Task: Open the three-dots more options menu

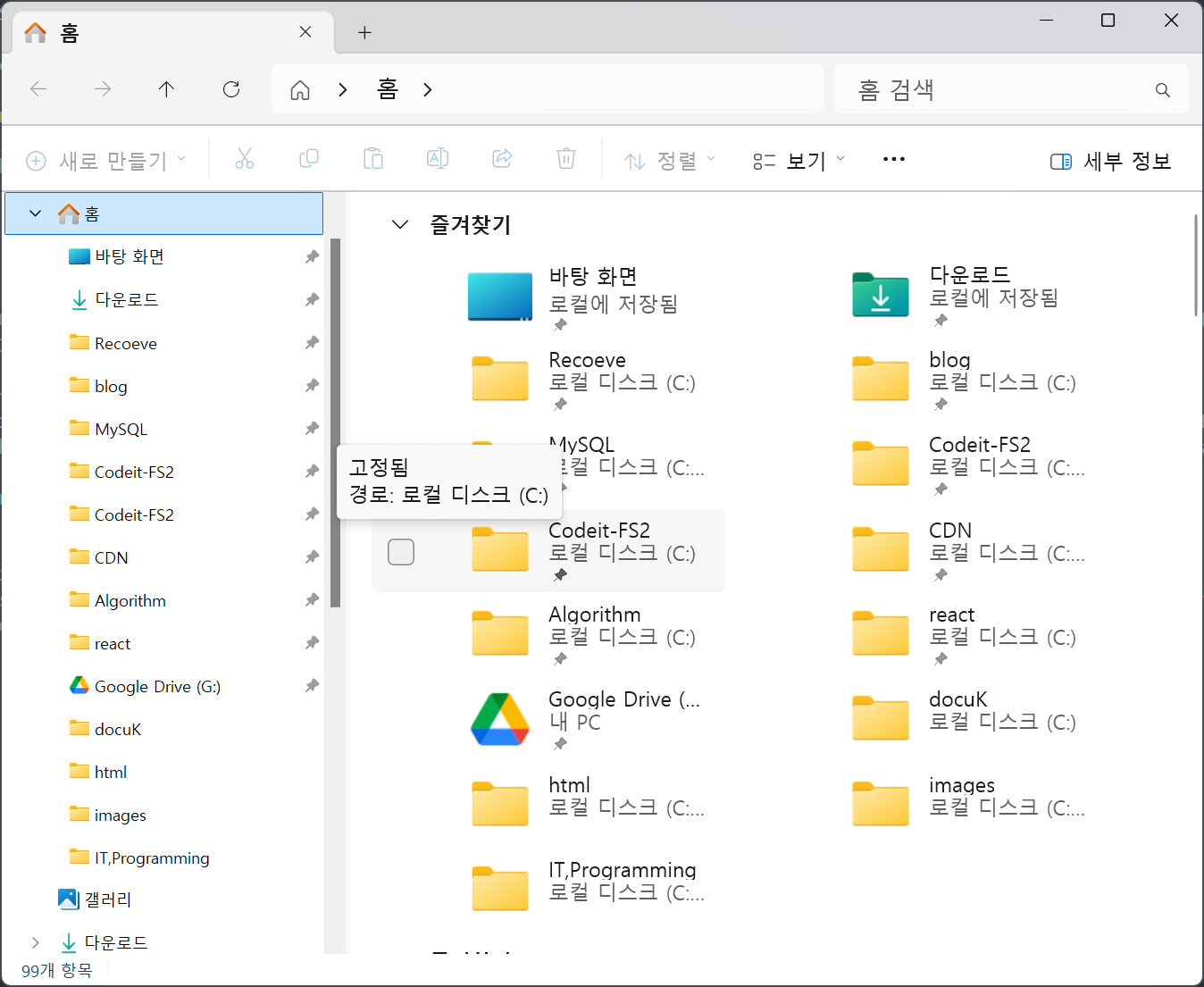Action: tap(893, 160)
